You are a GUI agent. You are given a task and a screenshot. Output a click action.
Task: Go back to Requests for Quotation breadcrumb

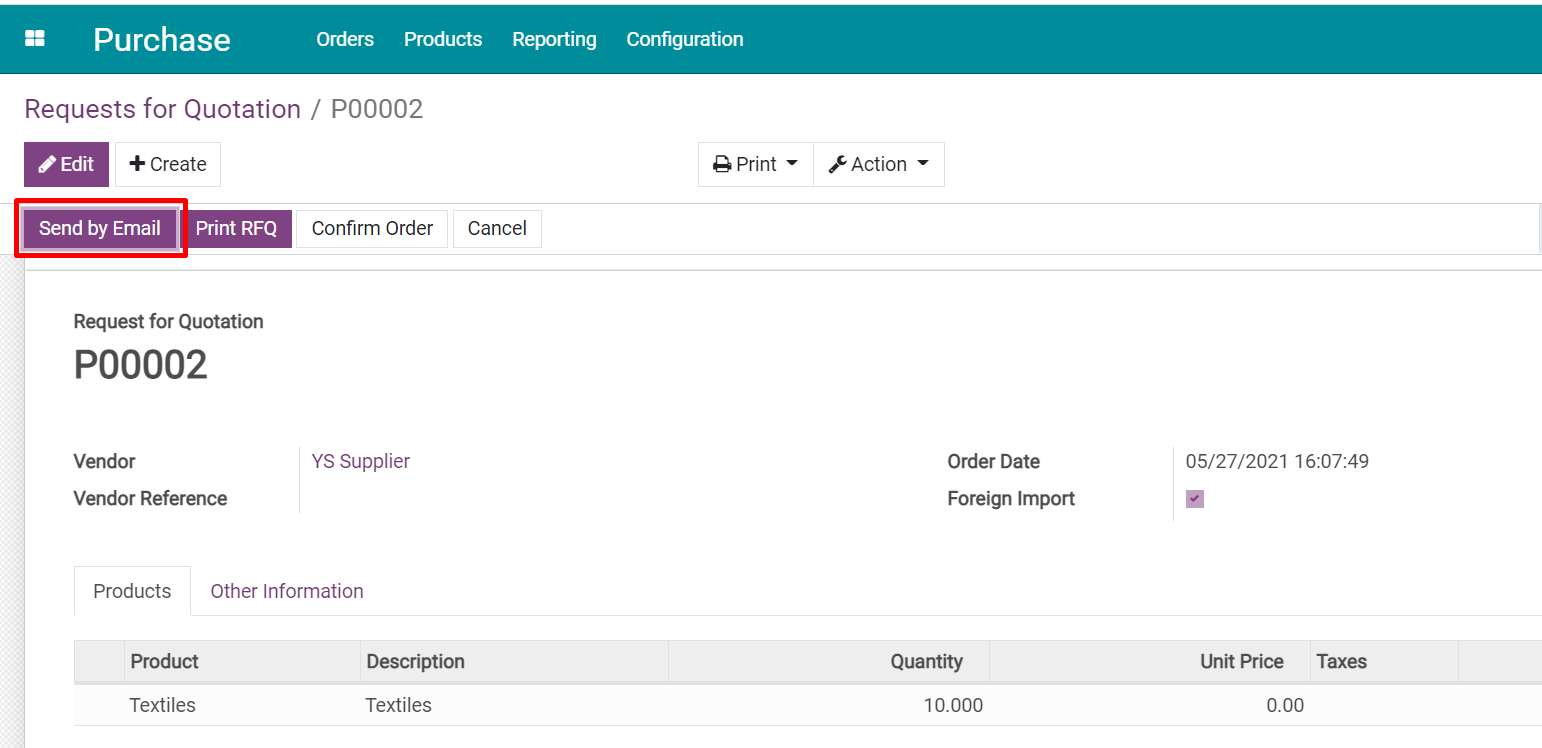[162, 109]
